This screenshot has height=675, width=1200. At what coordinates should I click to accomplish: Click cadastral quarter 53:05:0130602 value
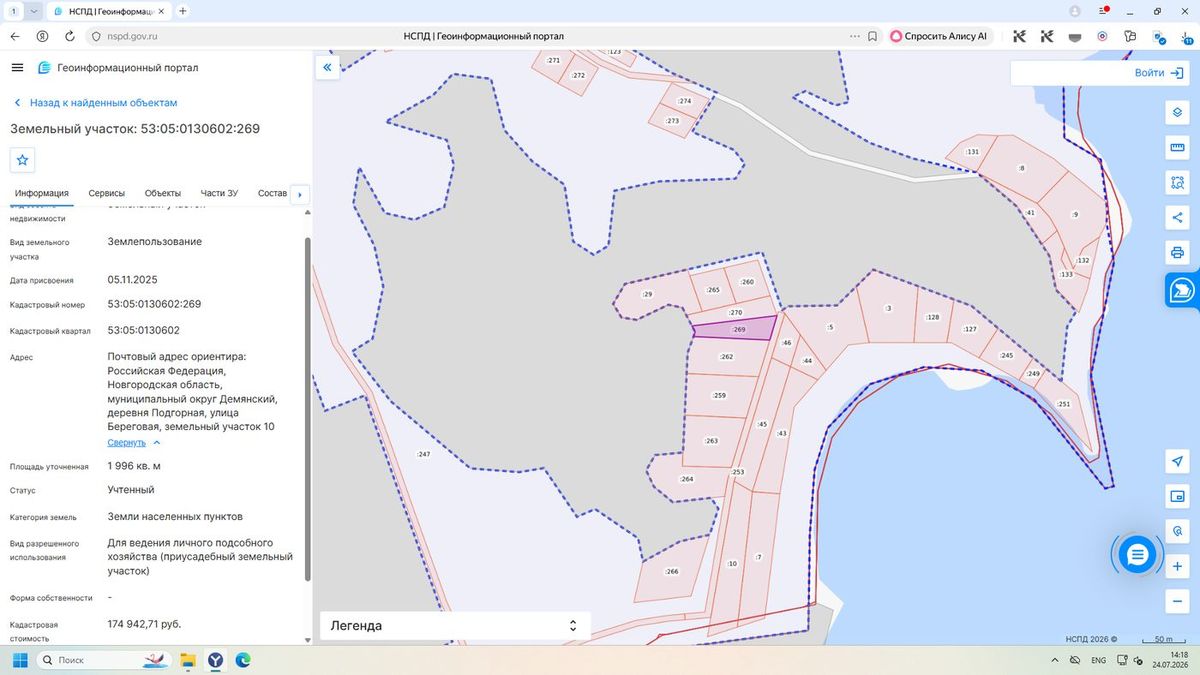pyautogui.click(x=143, y=330)
